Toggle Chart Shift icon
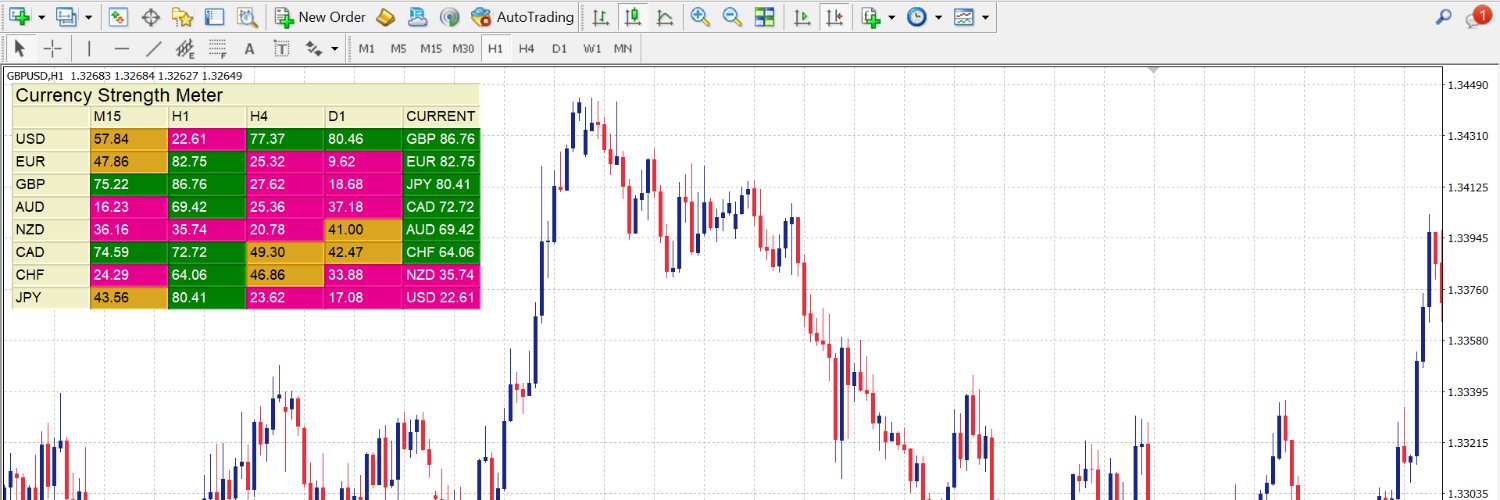The width and height of the screenshot is (1500, 500). (833, 17)
